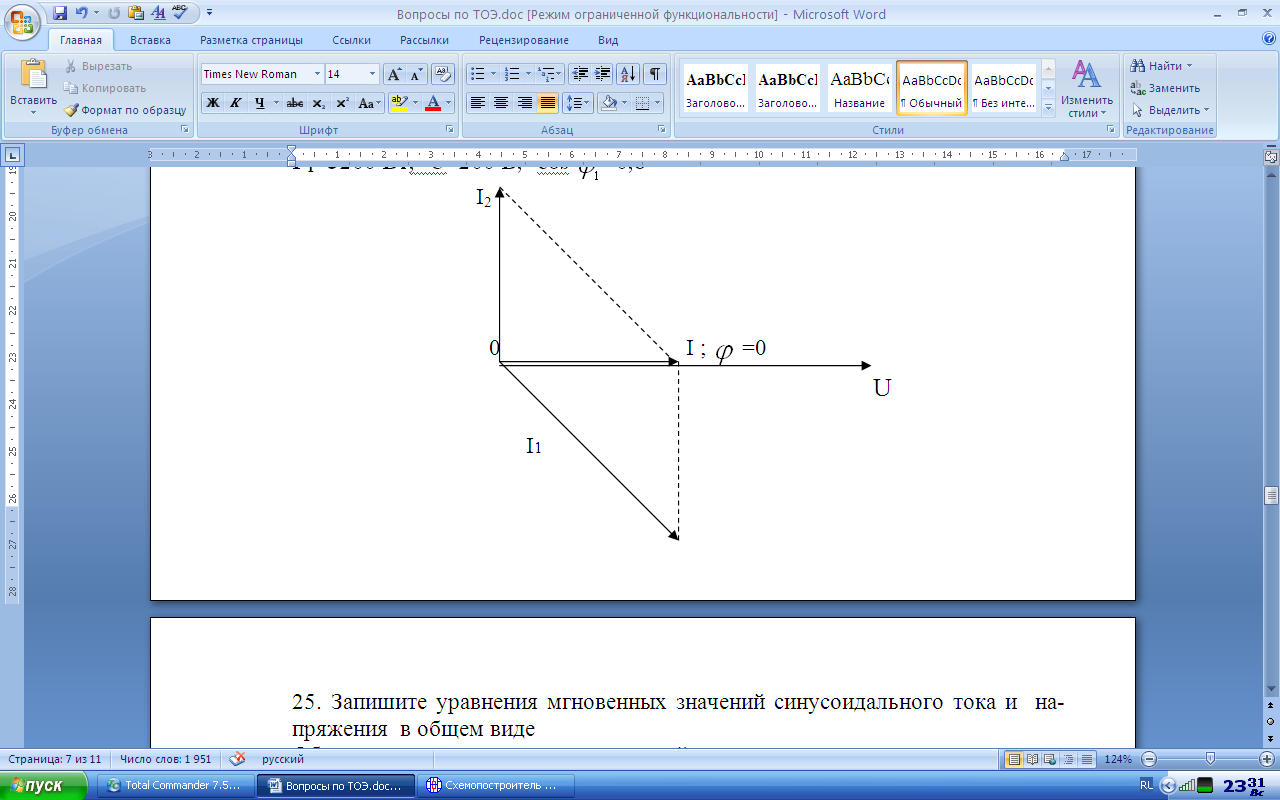This screenshot has width=1280, height=800.
Task: Open Шрифт dialog launcher
Action: pos(449,130)
